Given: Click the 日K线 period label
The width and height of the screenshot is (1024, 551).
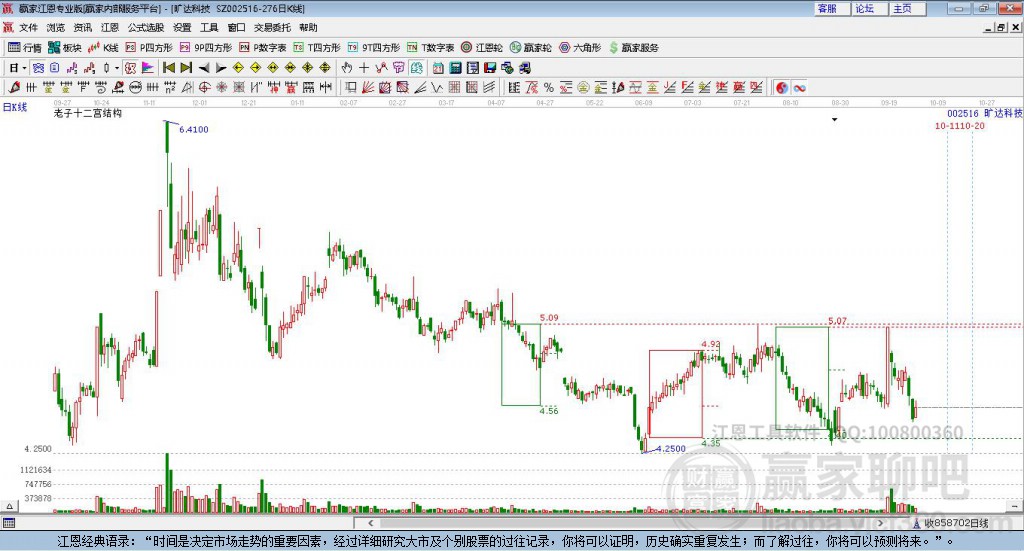Looking at the screenshot, I should [15, 107].
